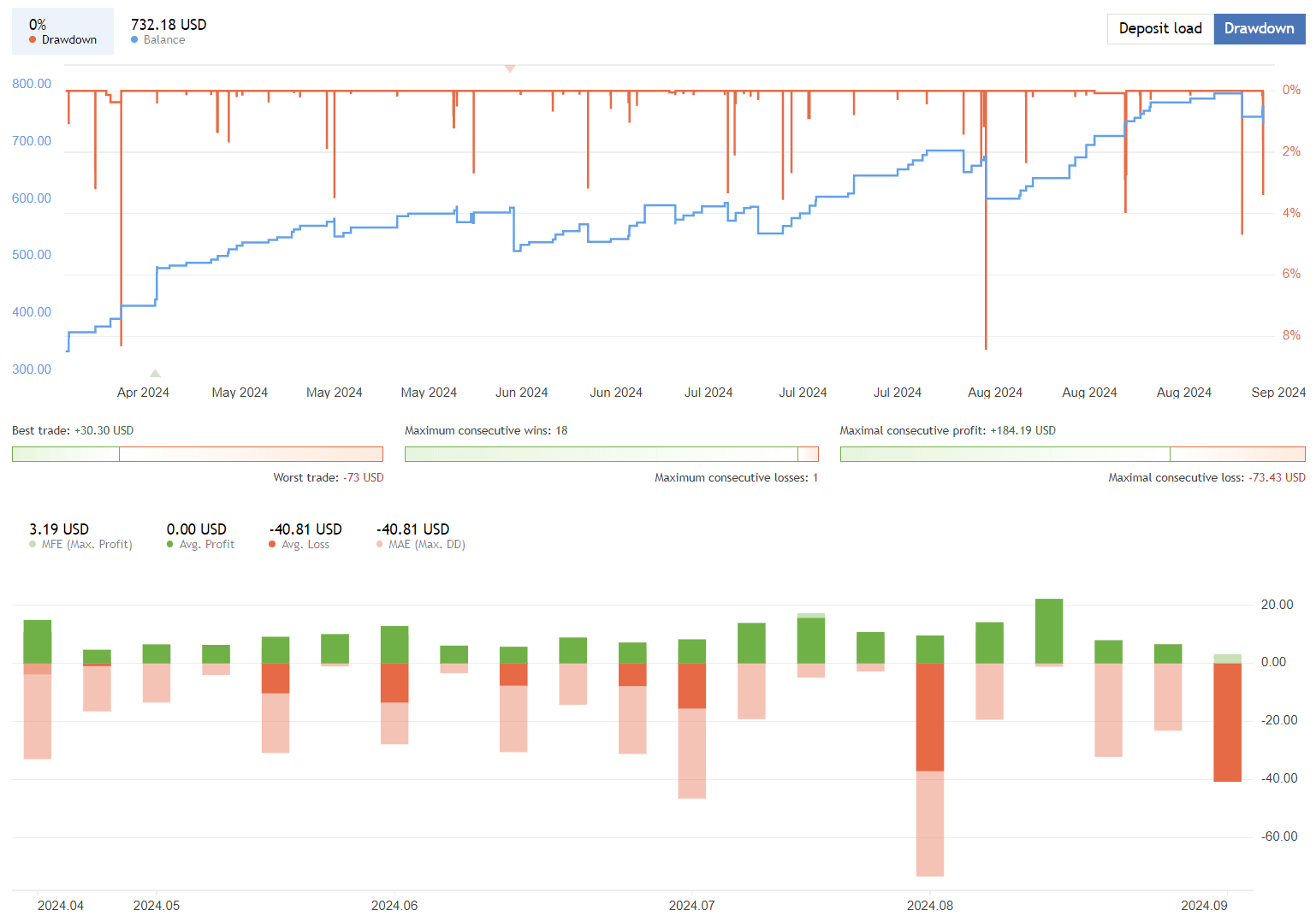Click the consecutive wins progress bar
The height and width of the screenshot is (922, 1316).
(x=611, y=453)
